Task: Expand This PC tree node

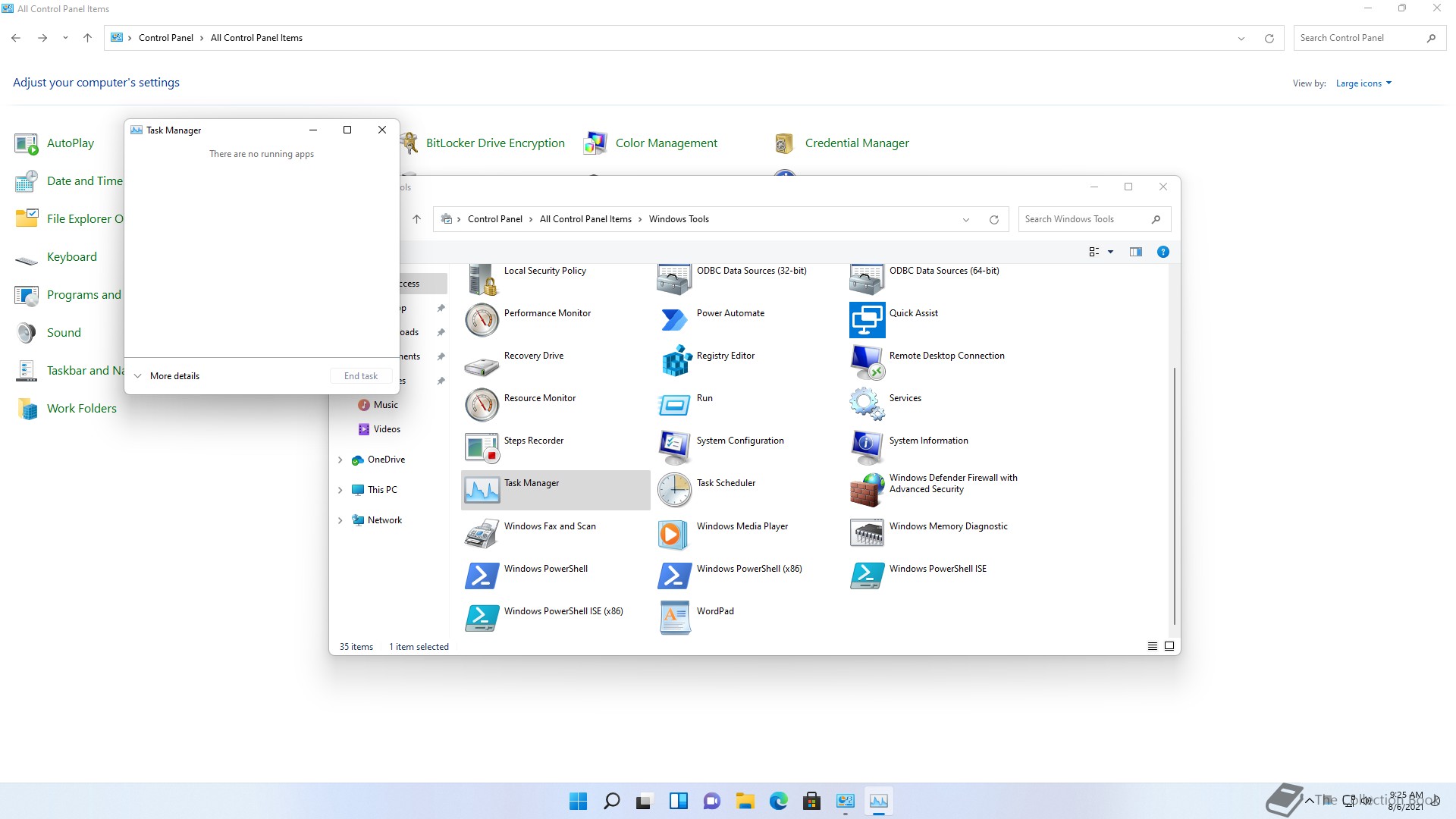Action: (x=340, y=490)
